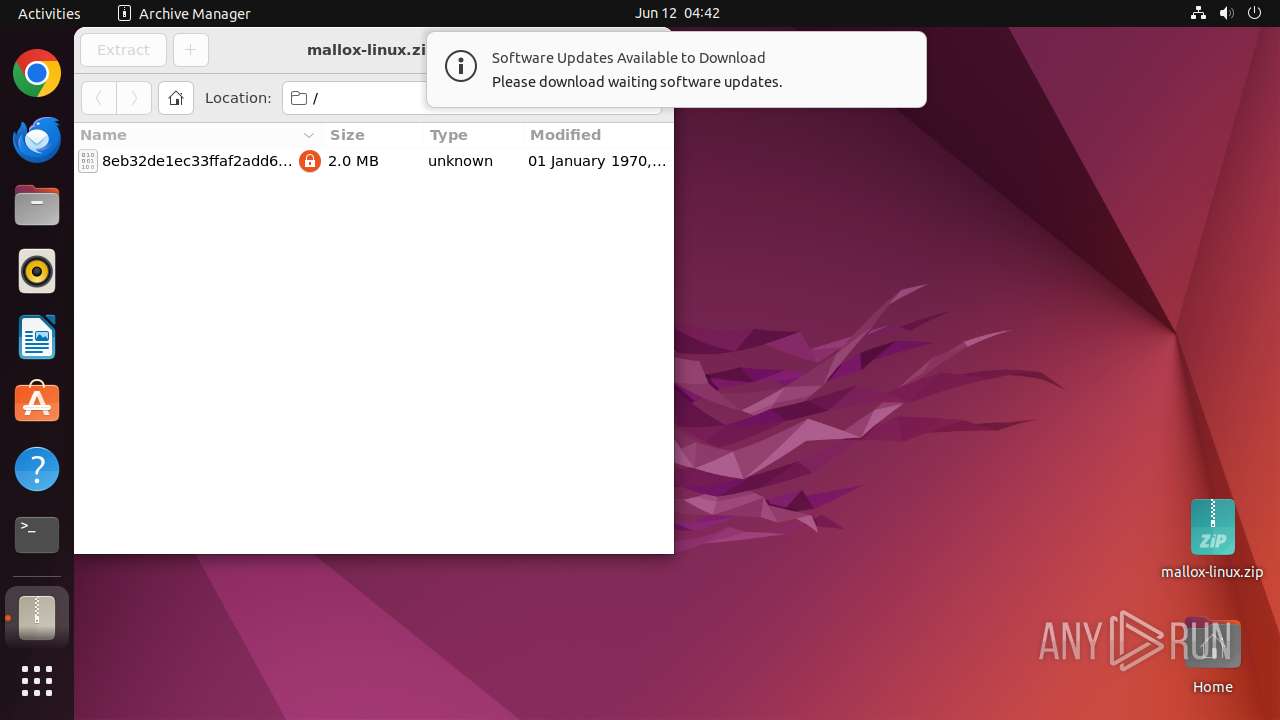The image size is (1280, 720).
Task: Click the binary file icon in row
Action: coord(88,161)
